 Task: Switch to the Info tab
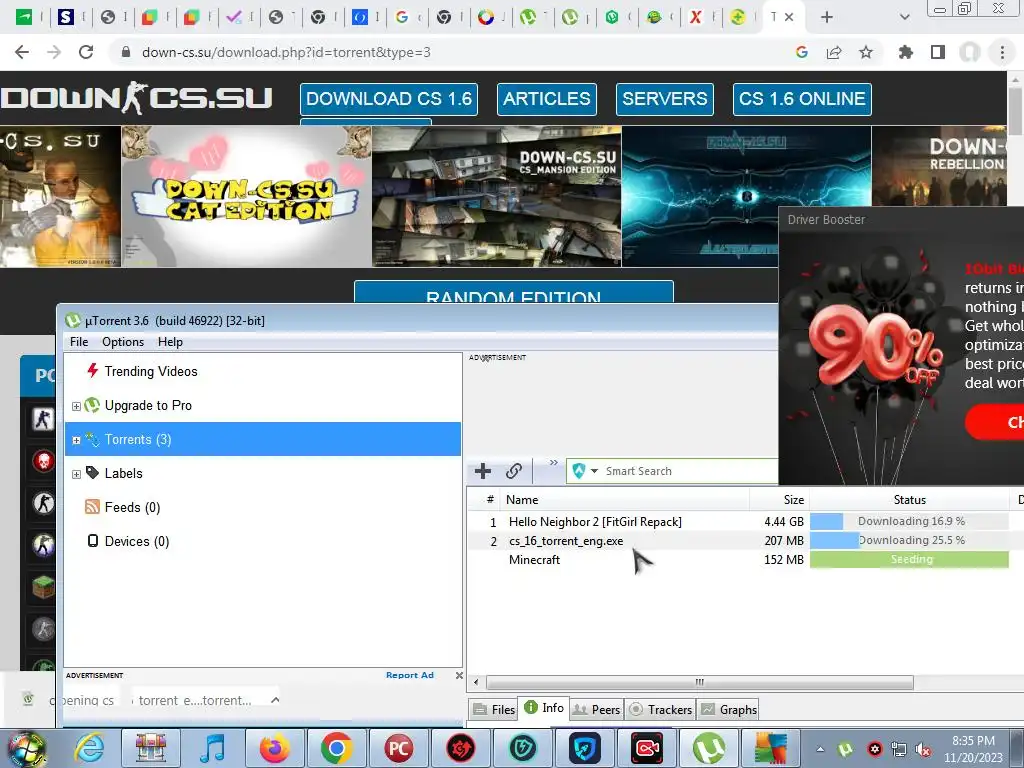click(x=545, y=708)
